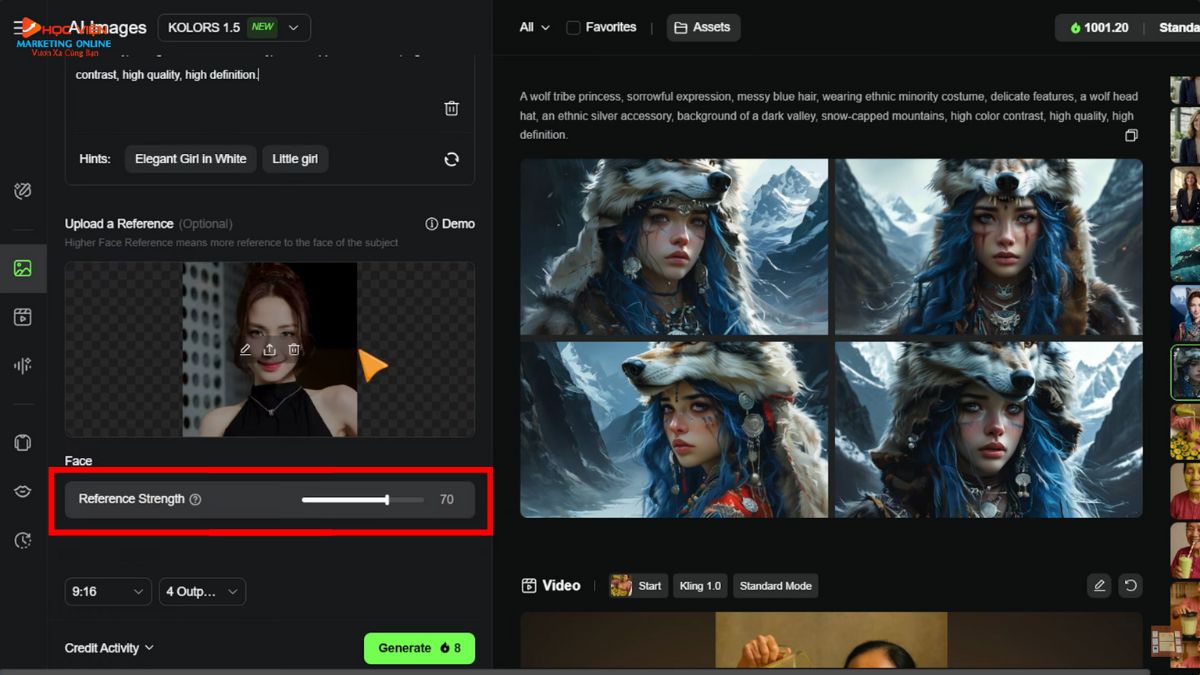Image resolution: width=1200 pixels, height=675 pixels.
Task: Open the AI virtual try-on shirt icon
Action: click(23, 442)
